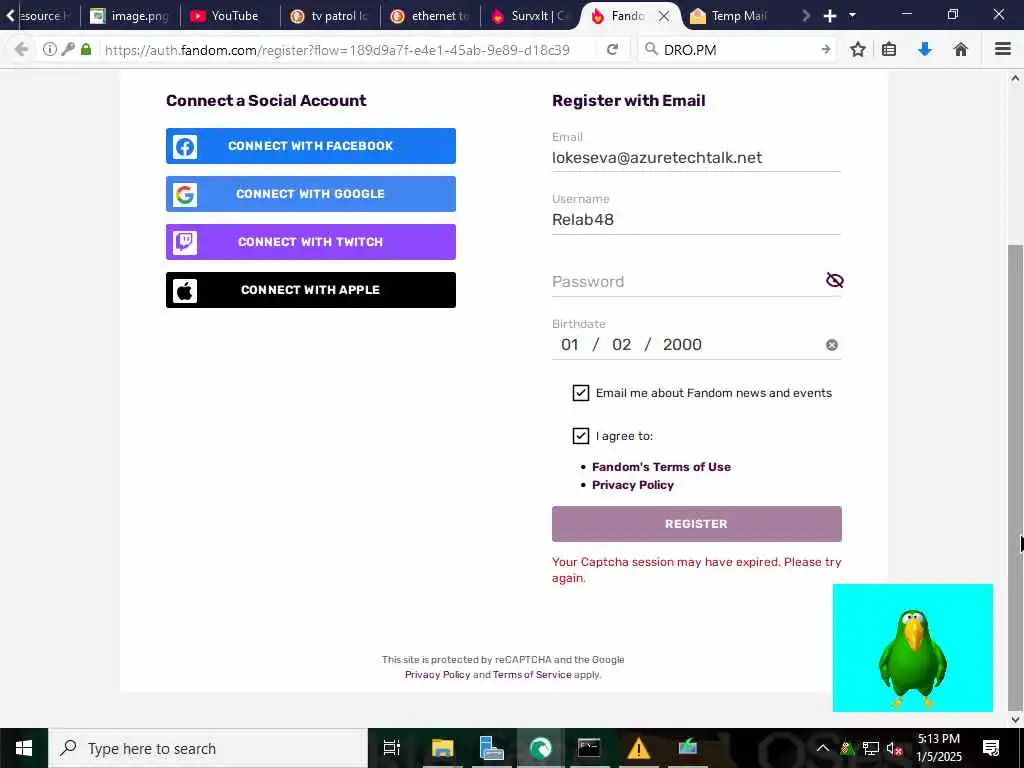This screenshot has width=1024, height=768.
Task: Click the search box containing DRO.PM
Action: tap(738, 50)
